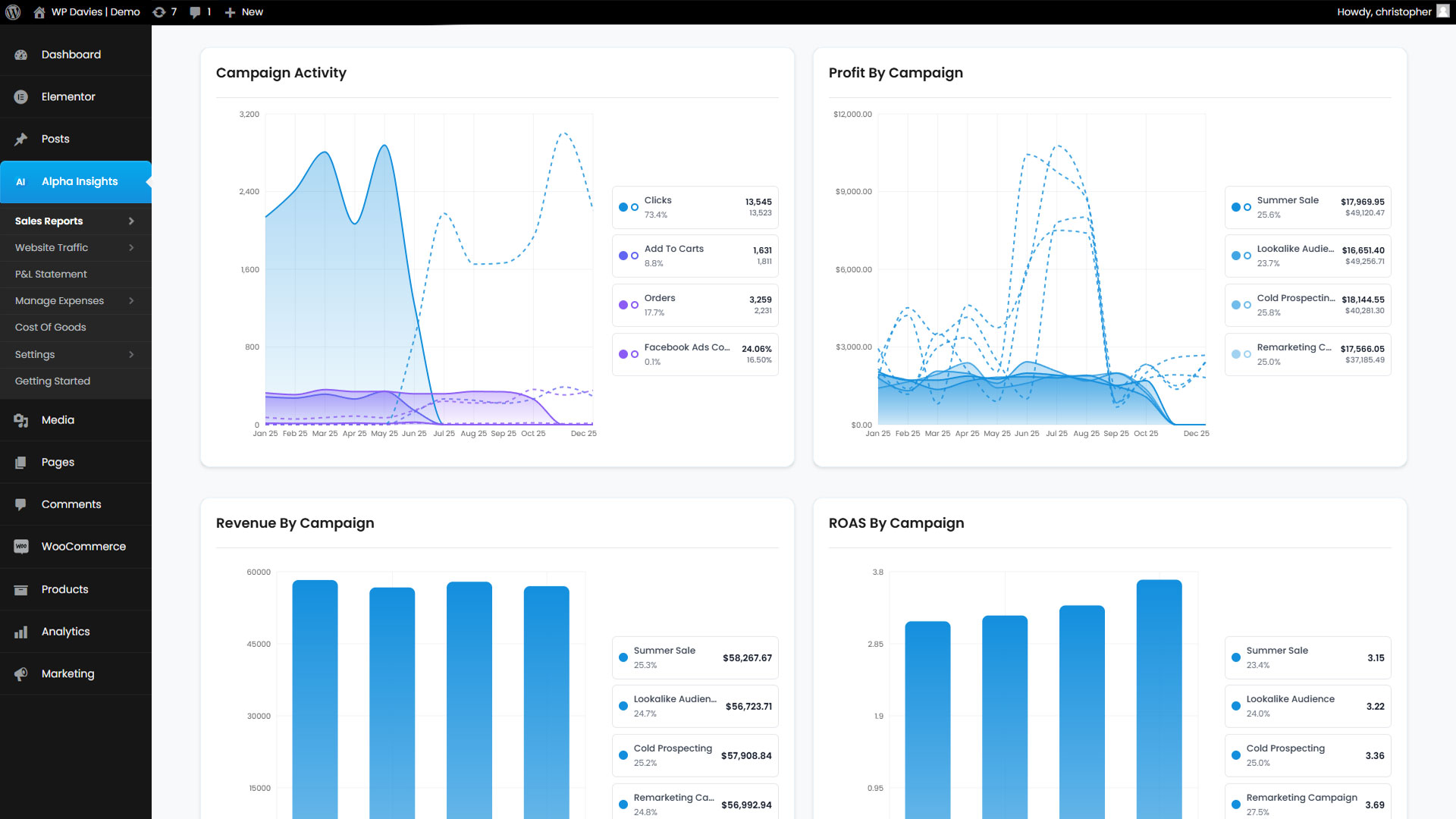
Task: Open the WooCommerce sidebar icon
Action: coord(21,547)
